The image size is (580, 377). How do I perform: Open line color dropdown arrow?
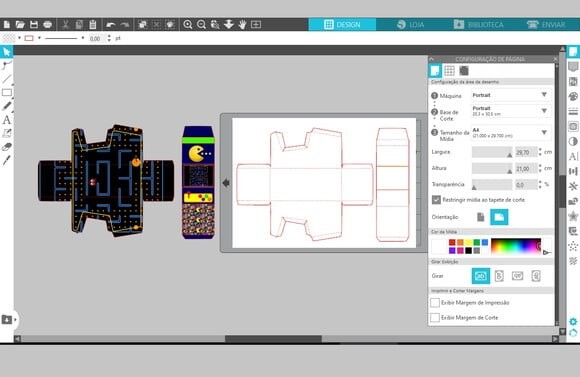point(39,38)
